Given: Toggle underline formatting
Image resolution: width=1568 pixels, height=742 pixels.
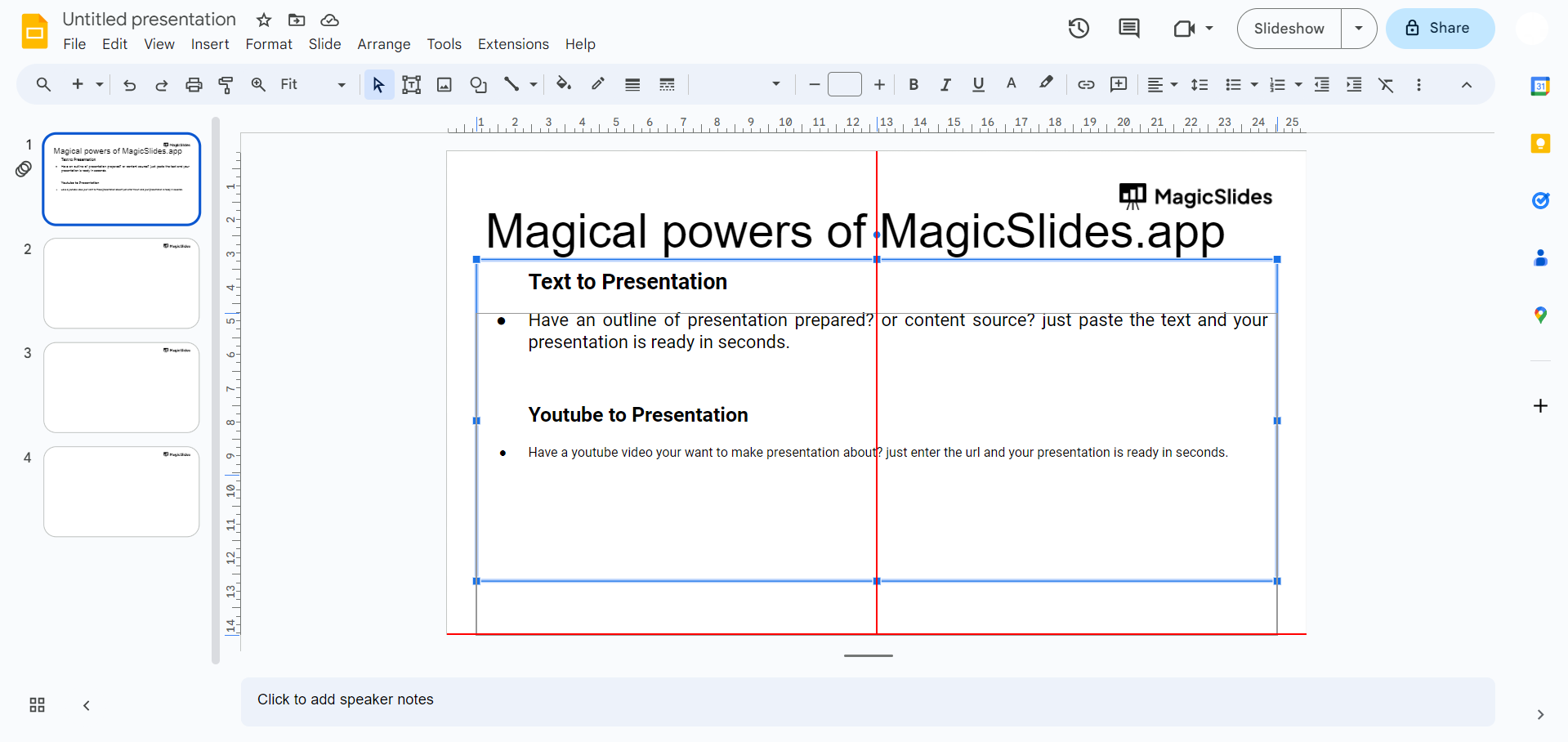Looking at the screenshot, I should point(978,84).
